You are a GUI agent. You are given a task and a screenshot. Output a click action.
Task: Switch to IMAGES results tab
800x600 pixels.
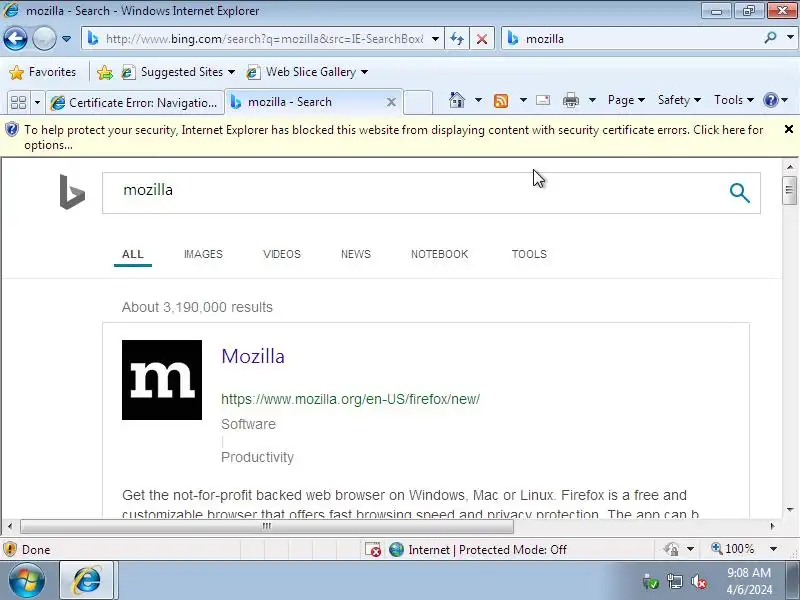point(203,254)
